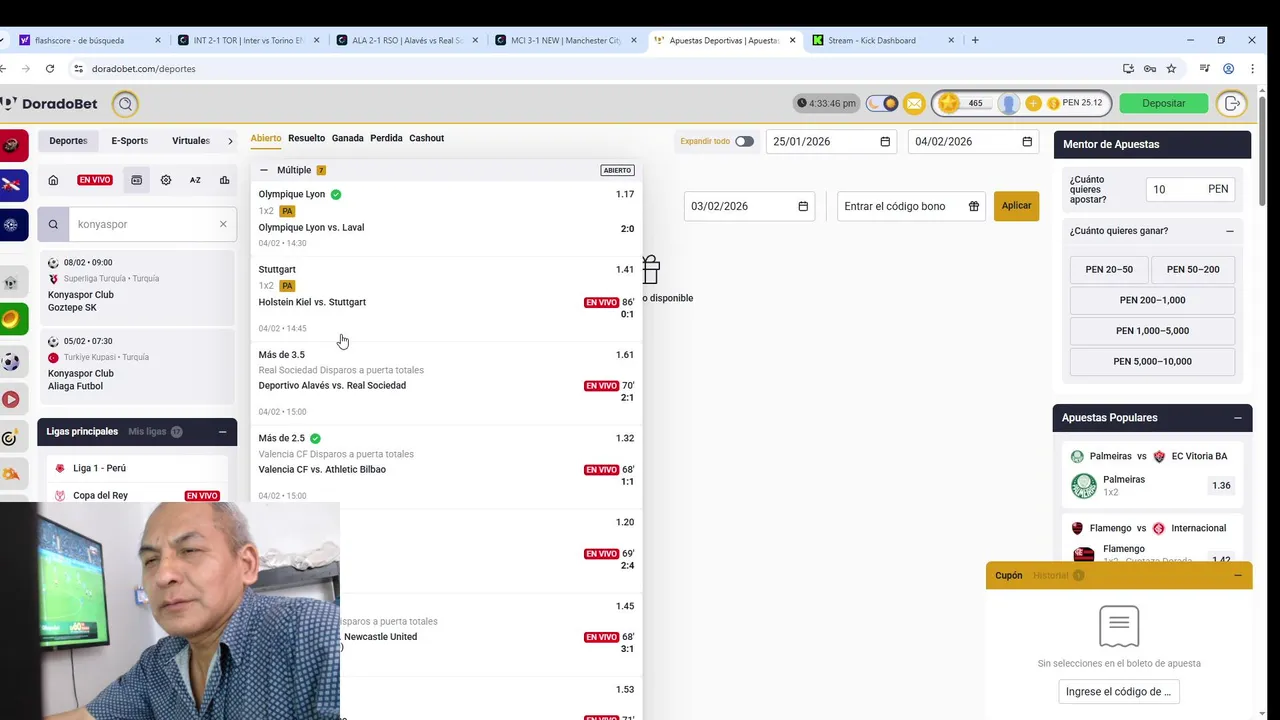The image size is (1280, 720).
Task: Open the A-Z sports list icon
Action: pos(195,180)
